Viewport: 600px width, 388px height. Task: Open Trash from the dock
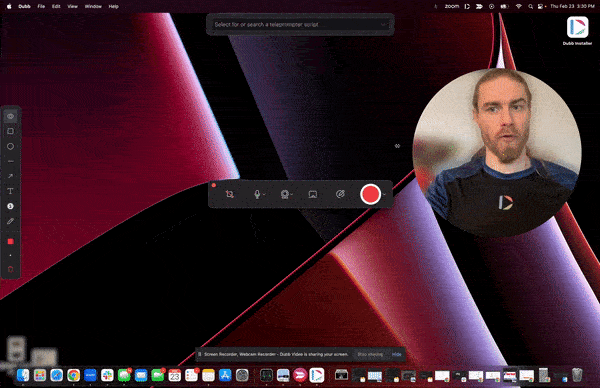(577, 375)
